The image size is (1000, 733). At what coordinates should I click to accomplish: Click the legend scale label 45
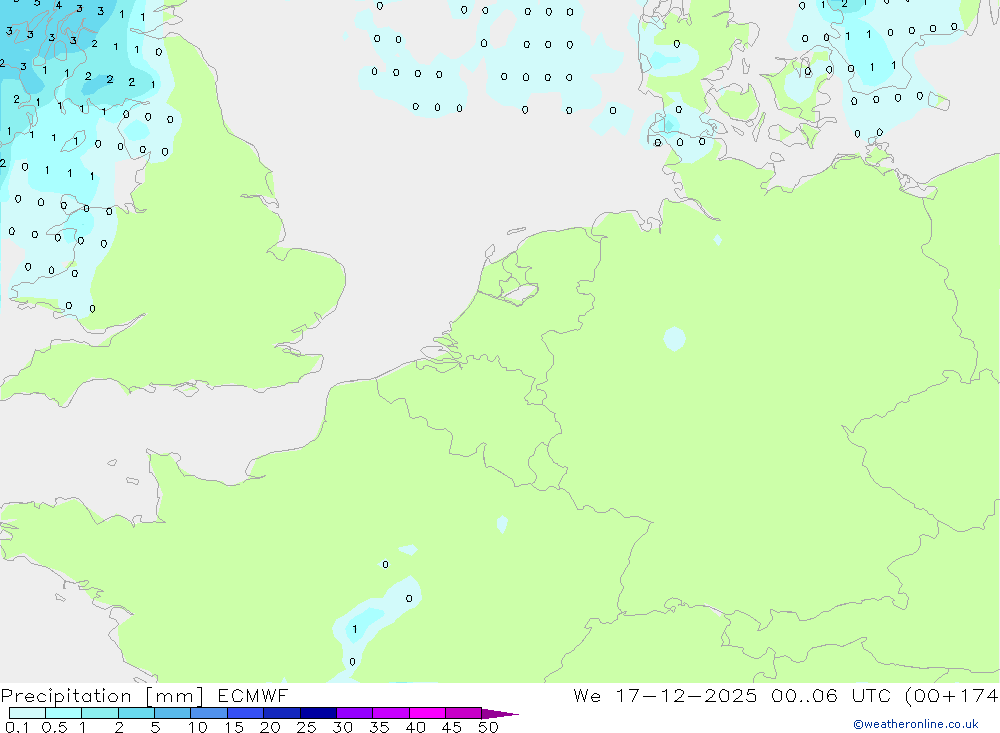[x=452, y=727]
